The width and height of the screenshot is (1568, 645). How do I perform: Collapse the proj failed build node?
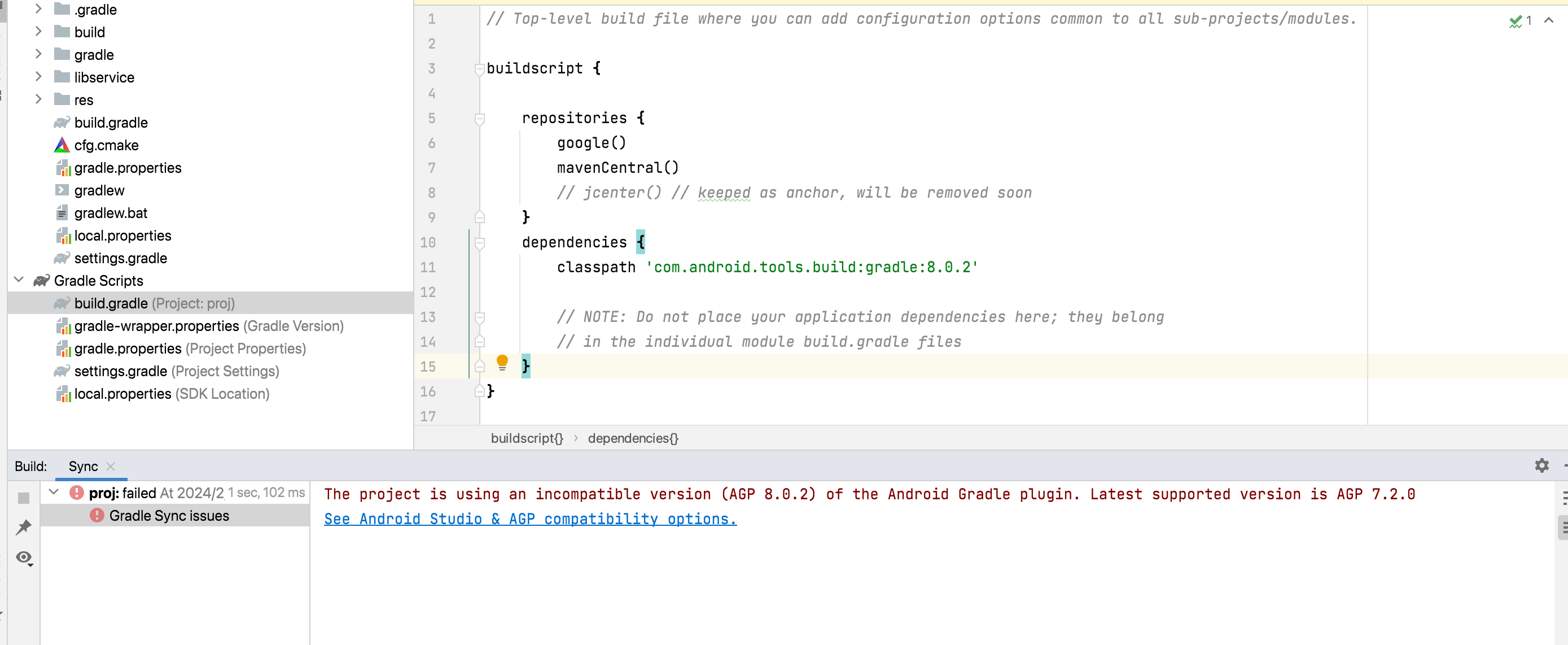(x=54, y=492)
